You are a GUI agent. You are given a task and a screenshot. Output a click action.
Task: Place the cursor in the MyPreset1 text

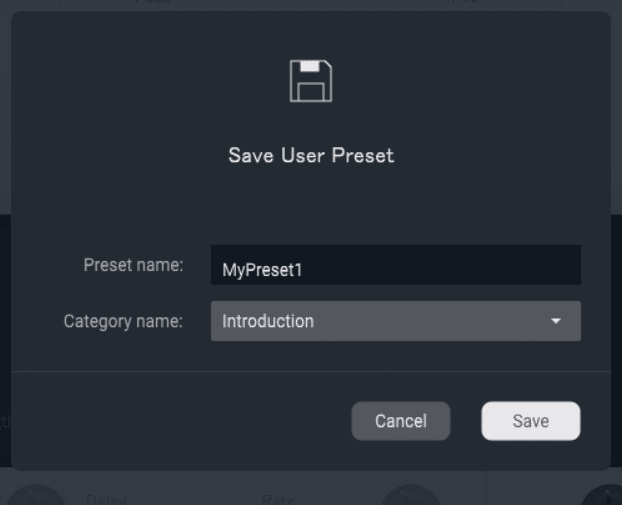(x=262, y=270)
